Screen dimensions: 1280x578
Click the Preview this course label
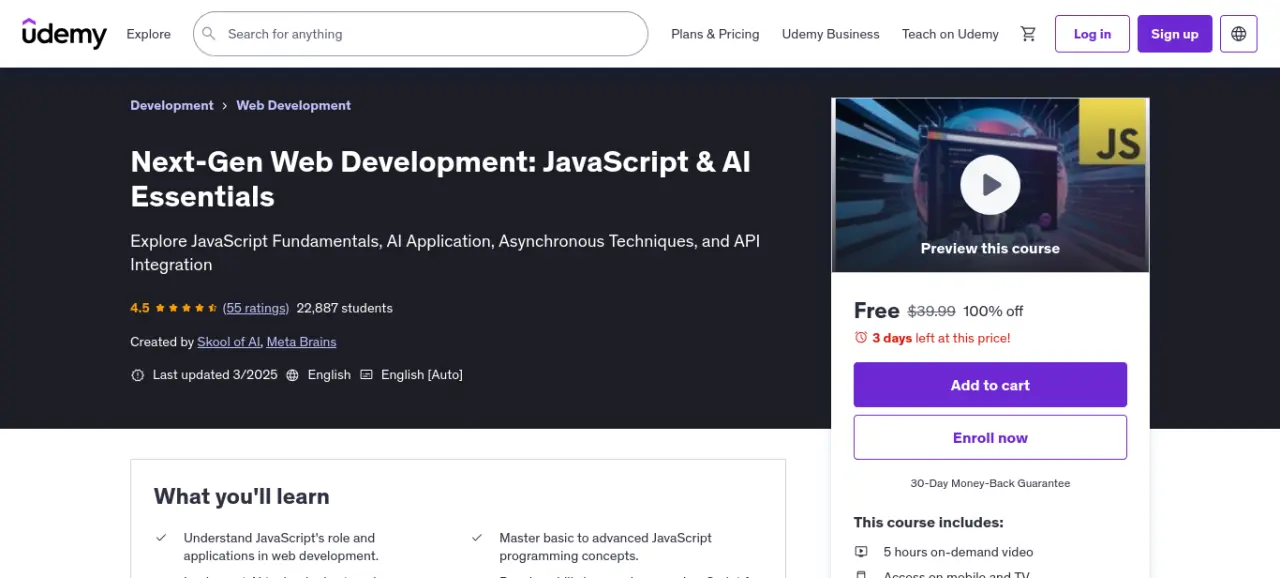point(990,249)
